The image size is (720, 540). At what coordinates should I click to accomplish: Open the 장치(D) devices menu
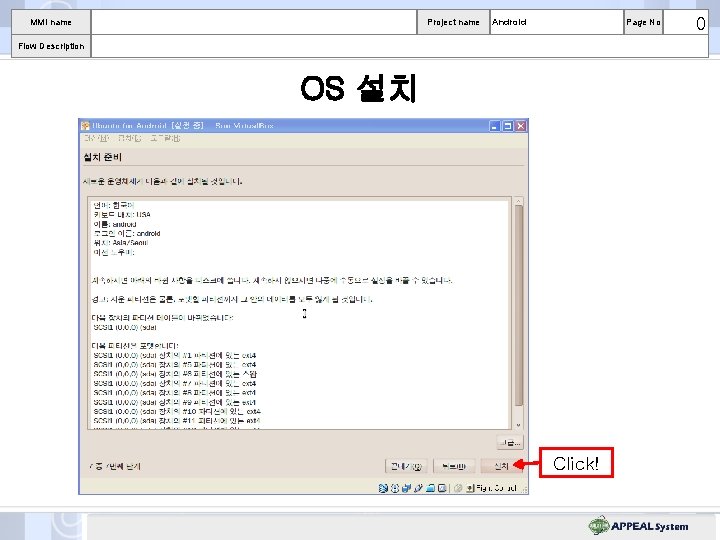129,138
